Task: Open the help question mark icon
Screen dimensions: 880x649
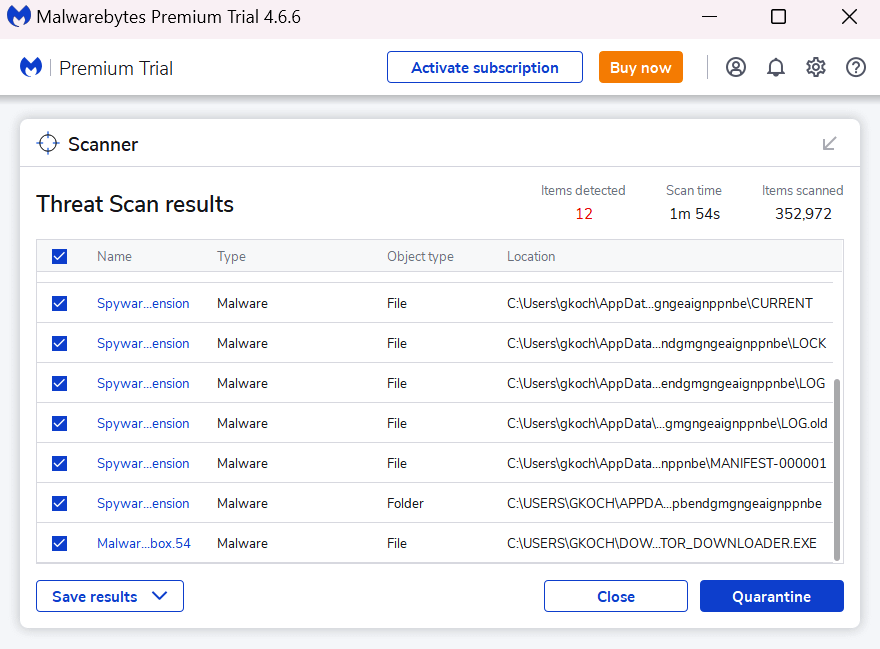Action: click(855, 67)
